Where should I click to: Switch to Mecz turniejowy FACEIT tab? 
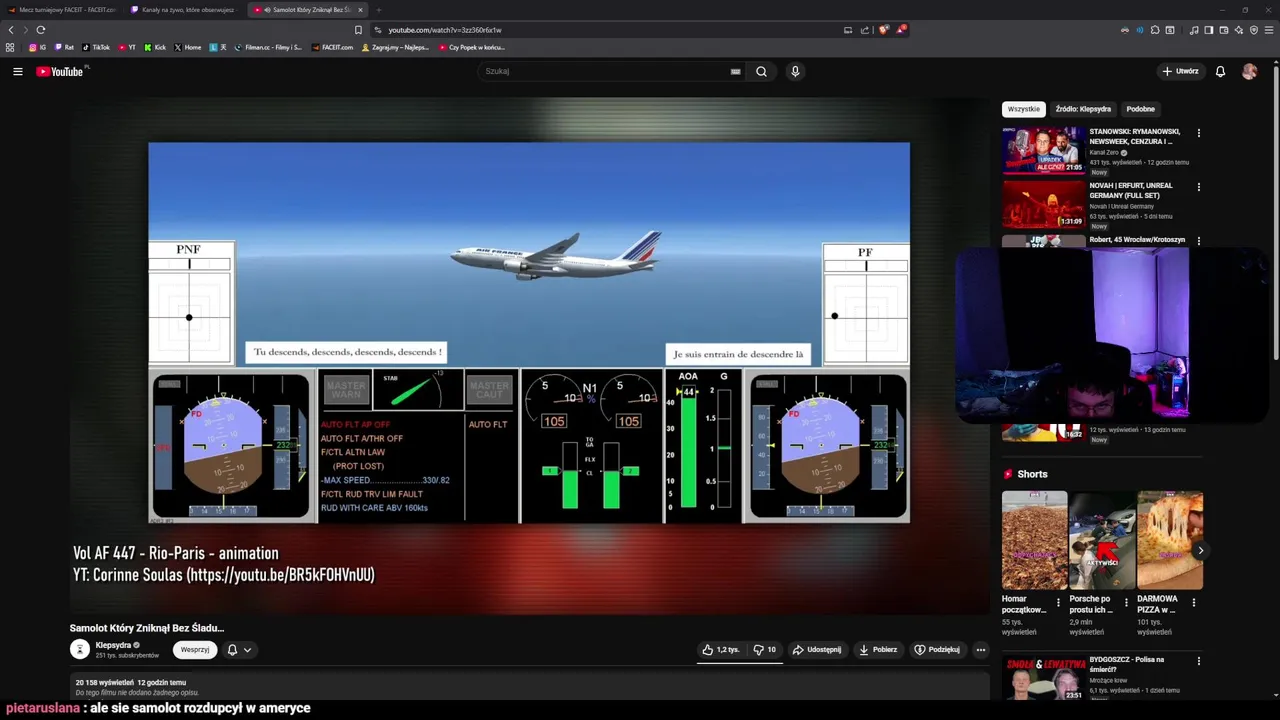pos(62,10)
